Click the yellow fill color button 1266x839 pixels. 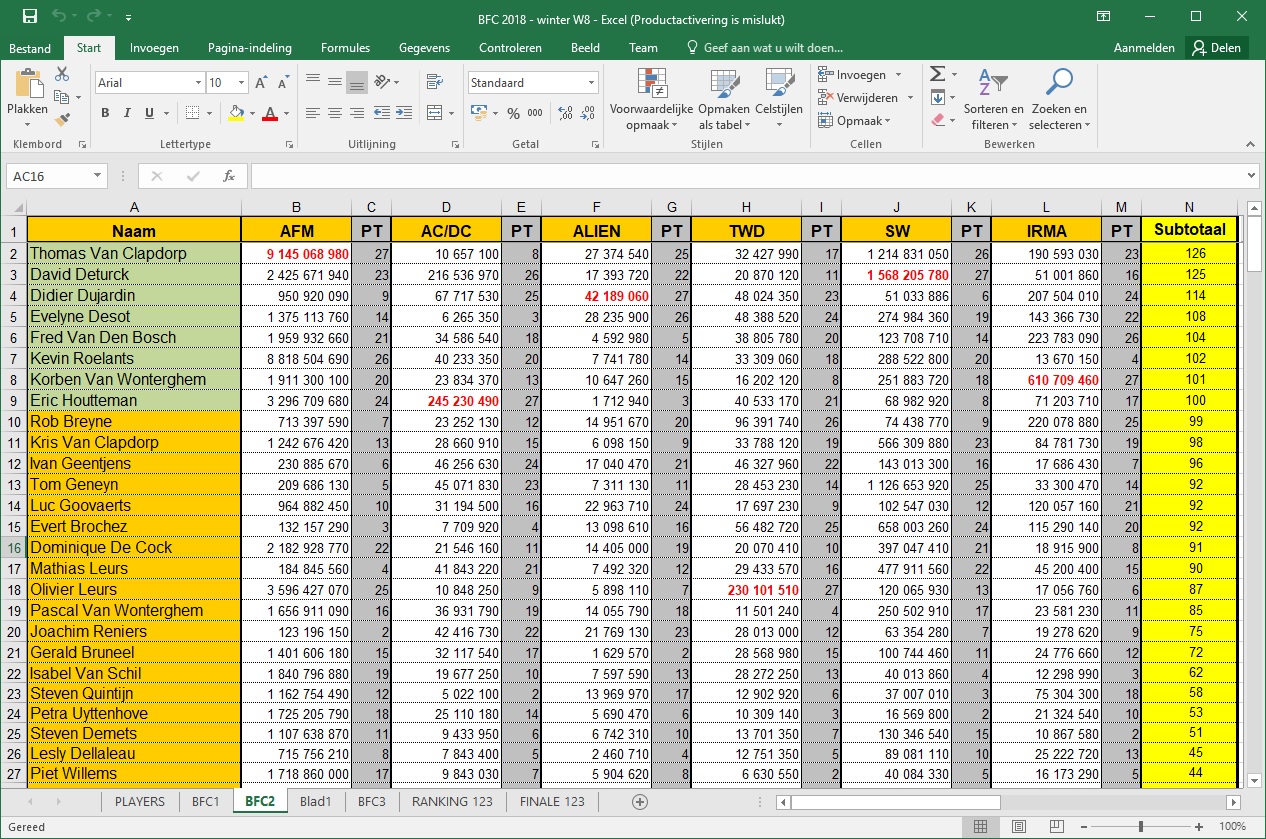tap(236, 113)
